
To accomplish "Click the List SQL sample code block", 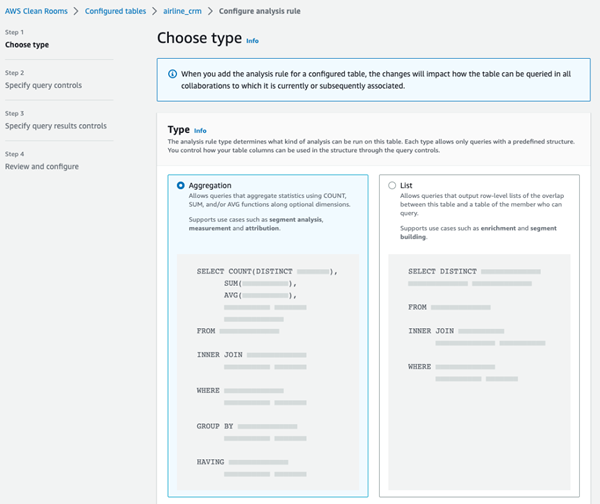I will (478, 320).
